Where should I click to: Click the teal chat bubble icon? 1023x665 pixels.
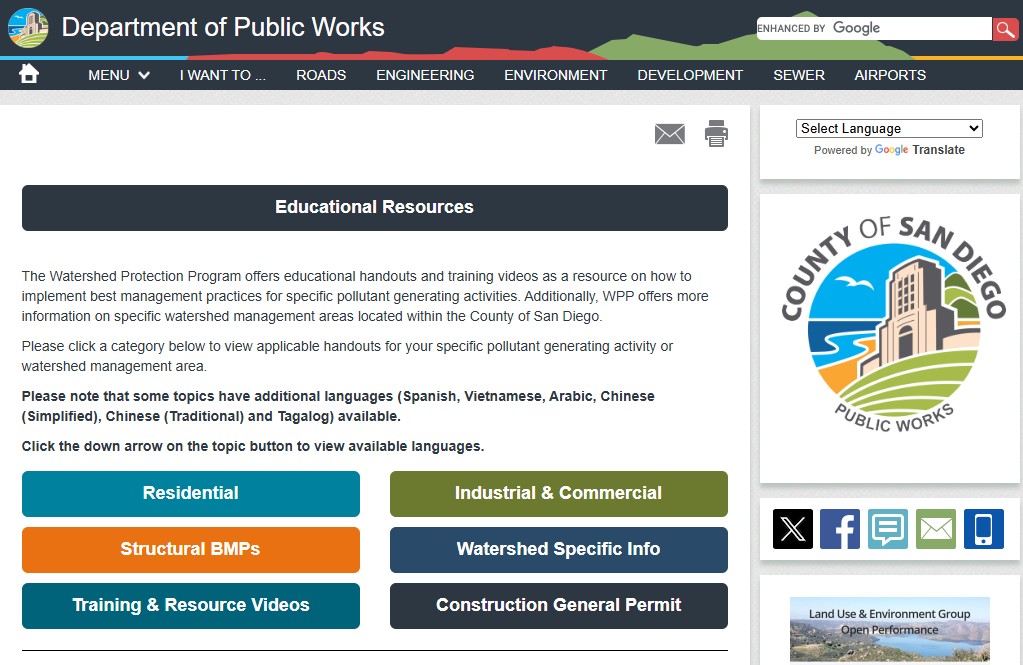pyautogui.click(x=888, y=529)
